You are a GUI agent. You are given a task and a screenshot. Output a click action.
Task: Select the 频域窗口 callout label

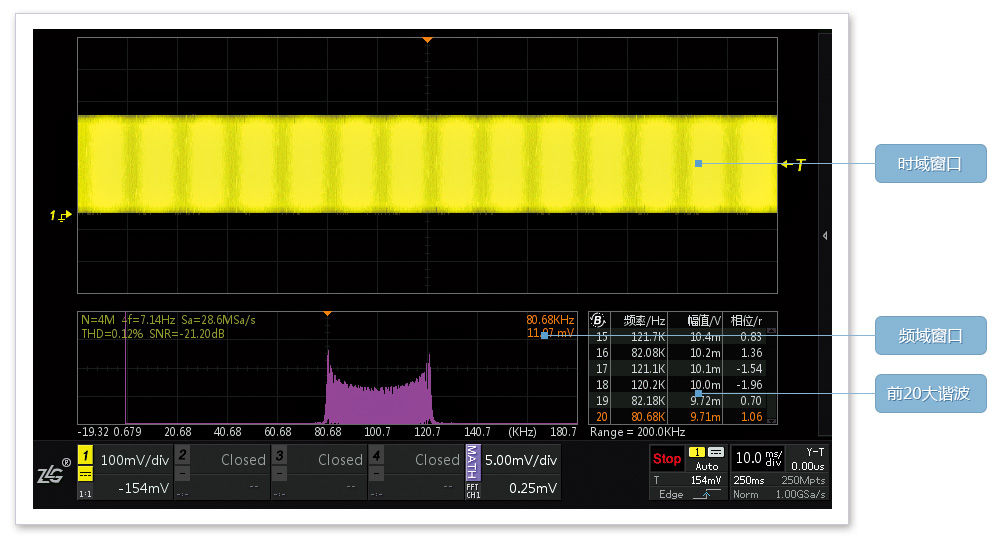click(x=930, y=335)
